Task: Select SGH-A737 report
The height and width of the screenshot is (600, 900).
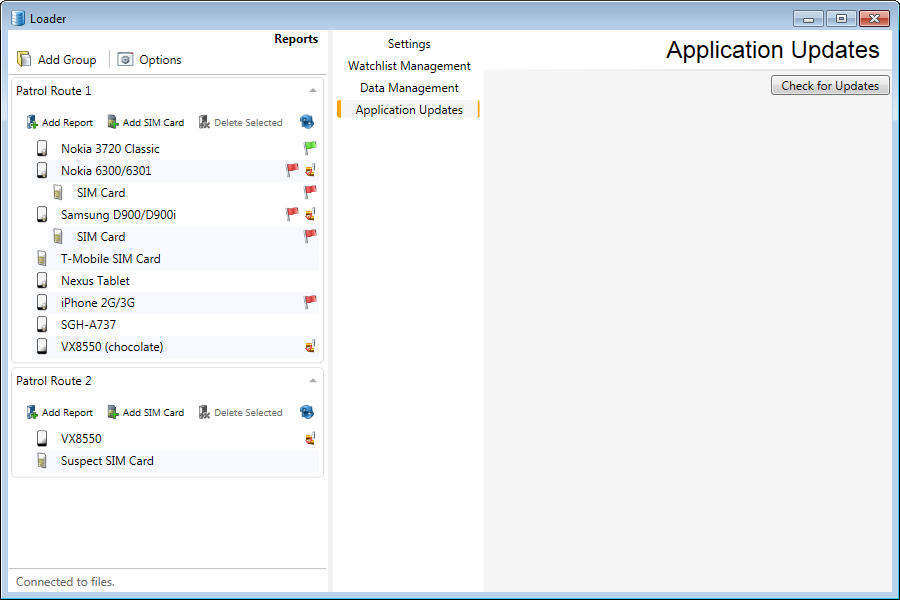Action: pos(175,325)
